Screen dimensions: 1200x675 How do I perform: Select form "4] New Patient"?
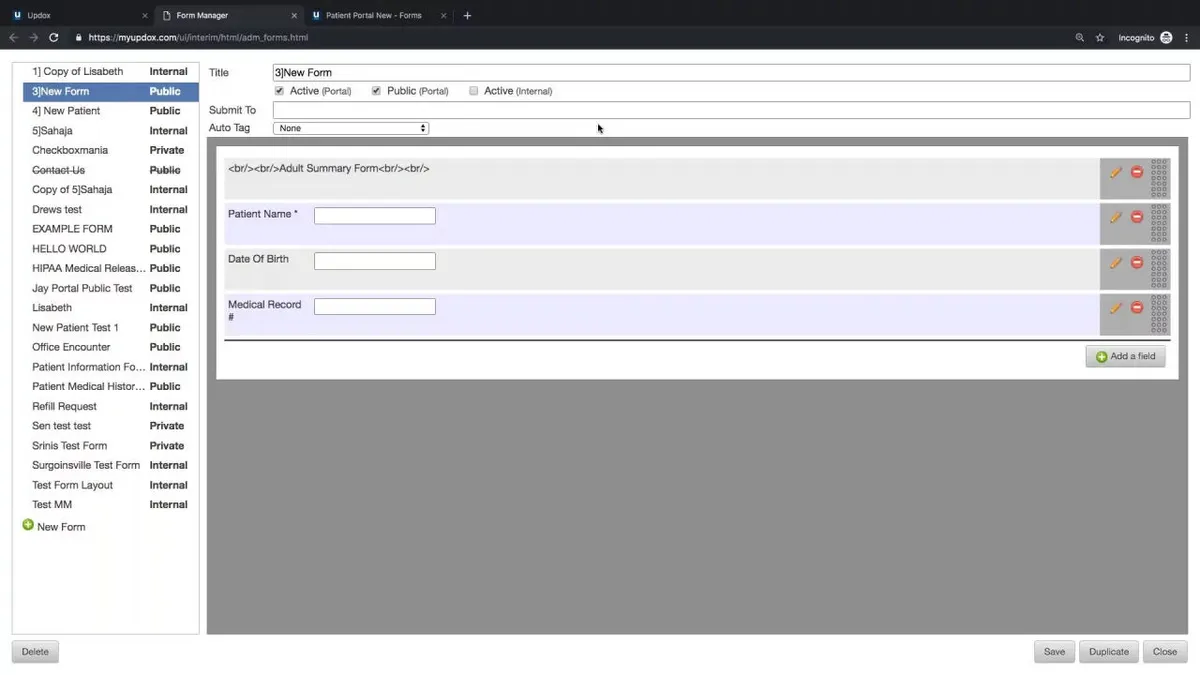coord(111,111)
